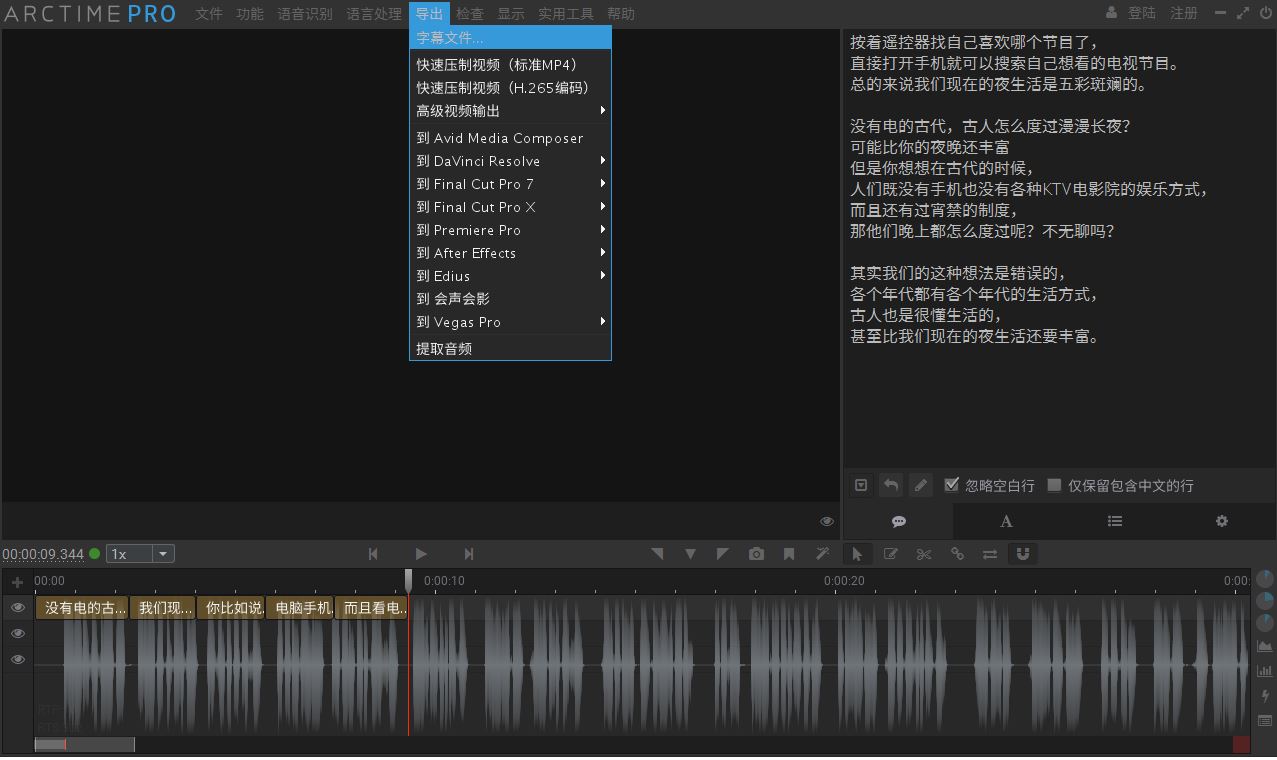Click the pencil icon in the text panel
The image size is (1277, 760).
click(921, 485)
